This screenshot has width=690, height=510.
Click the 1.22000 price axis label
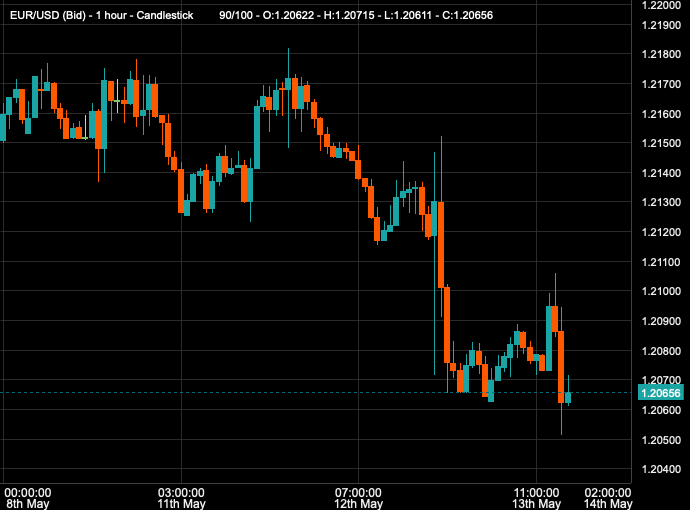point(661,5)
